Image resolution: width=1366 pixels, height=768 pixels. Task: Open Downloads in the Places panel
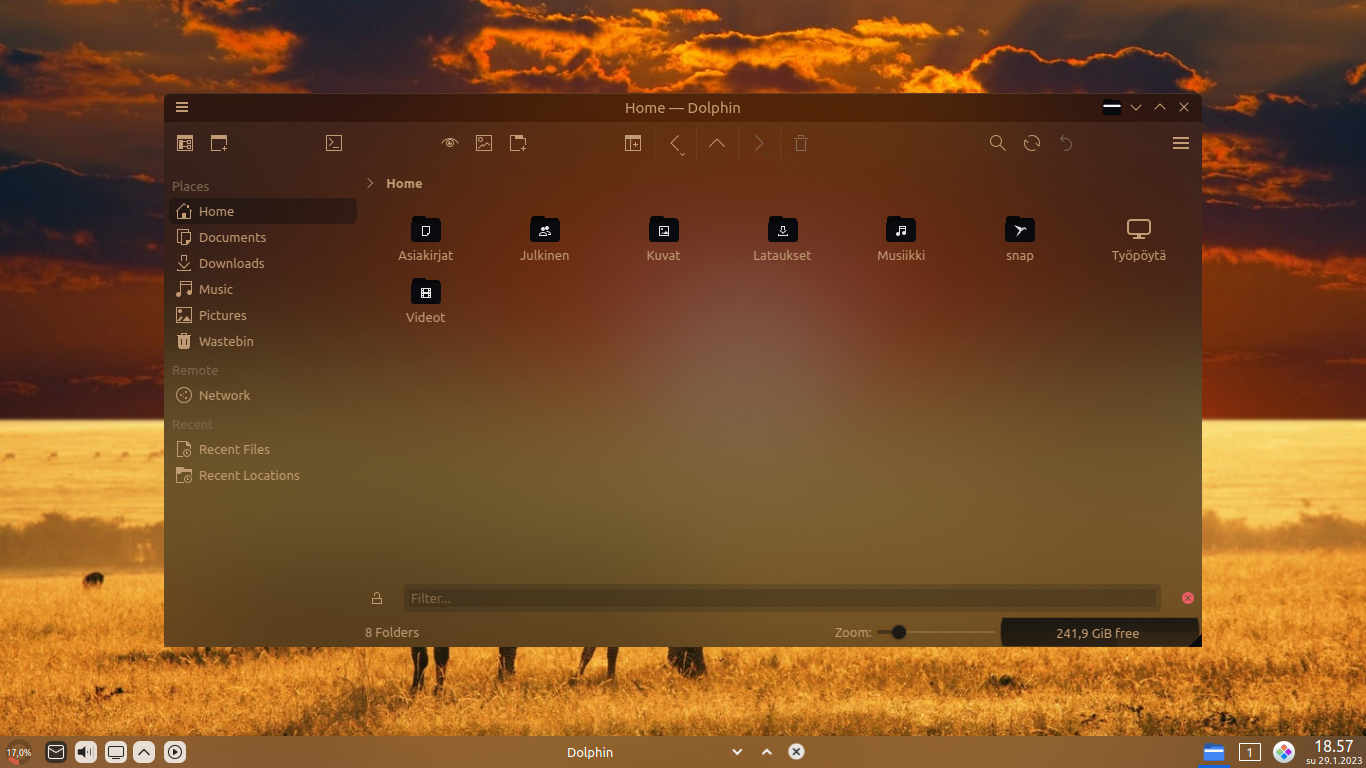263,263
